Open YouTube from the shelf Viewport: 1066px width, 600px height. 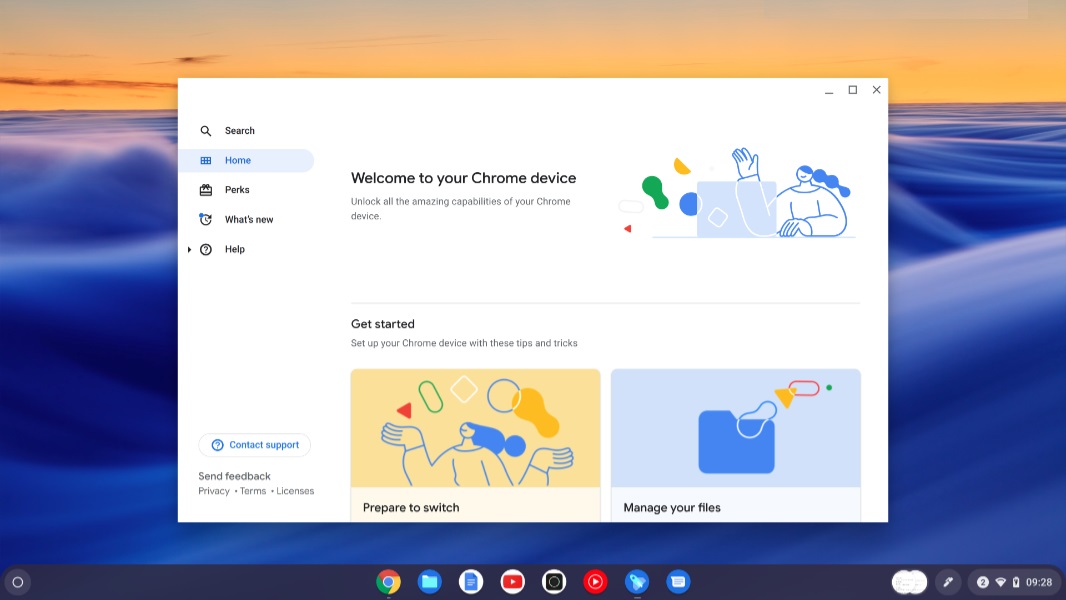(x=512, y=581)
